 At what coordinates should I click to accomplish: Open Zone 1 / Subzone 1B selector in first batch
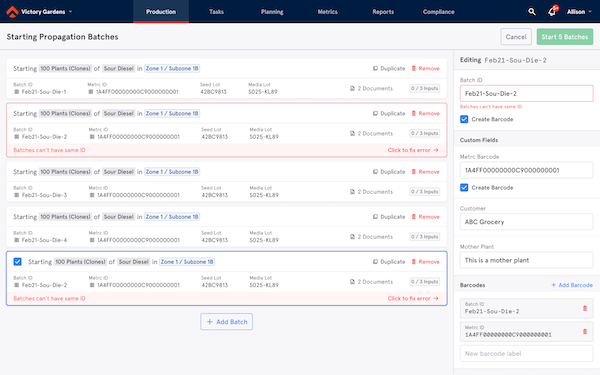172,68
